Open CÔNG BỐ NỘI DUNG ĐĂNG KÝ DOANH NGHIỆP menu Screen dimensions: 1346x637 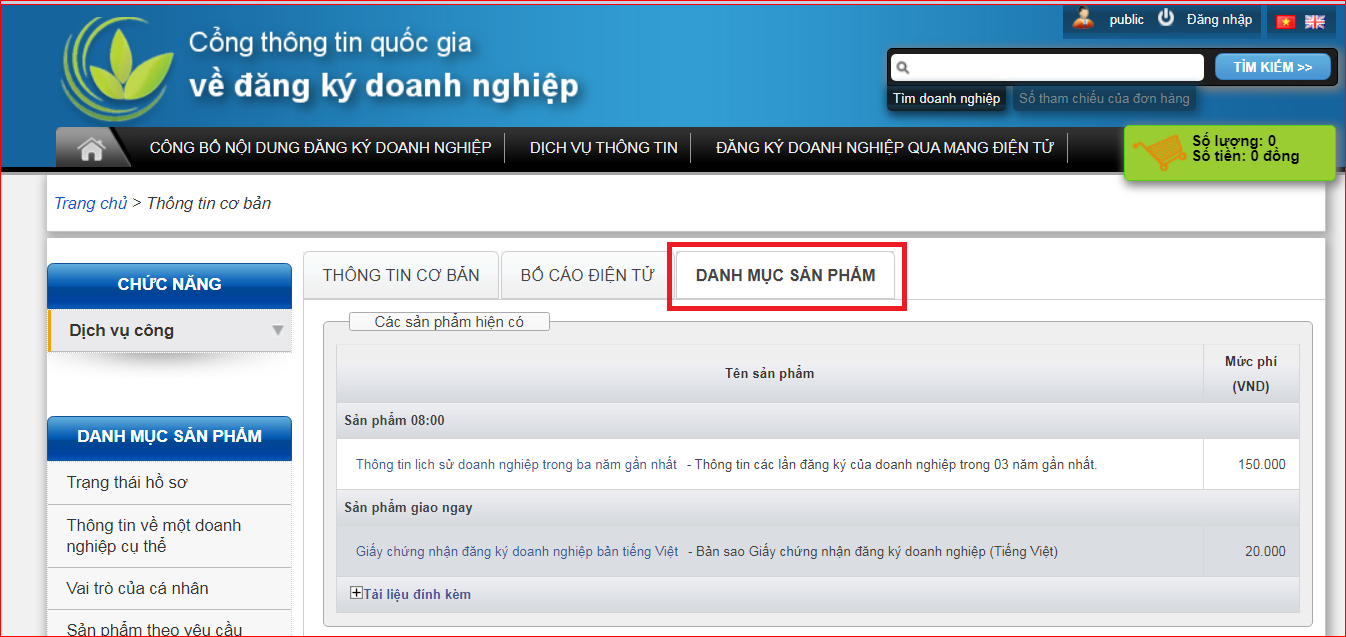point(321,148)
